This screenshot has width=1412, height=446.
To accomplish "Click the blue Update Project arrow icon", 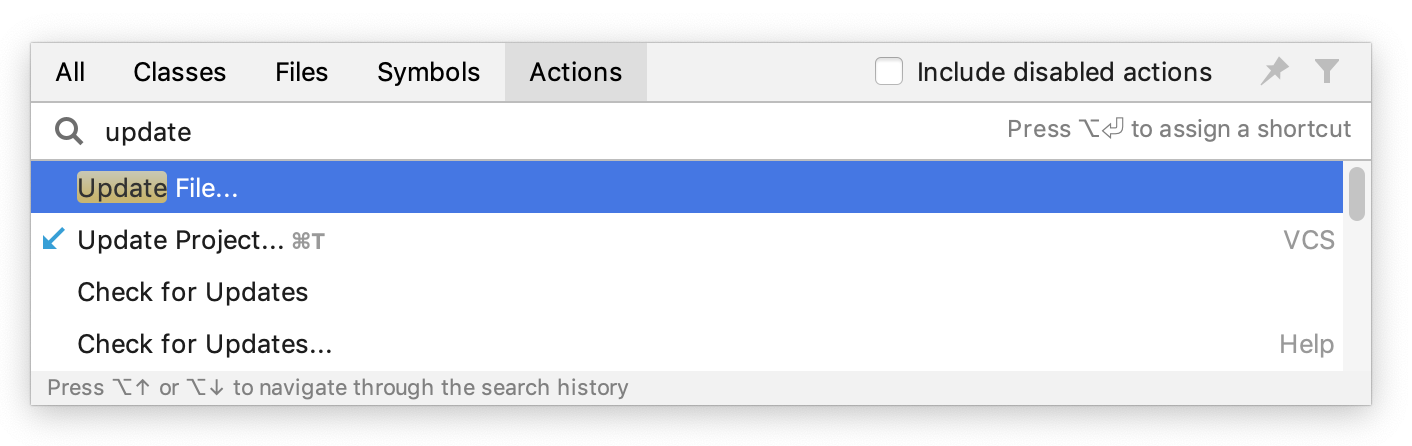I will (x=54, y=240).
